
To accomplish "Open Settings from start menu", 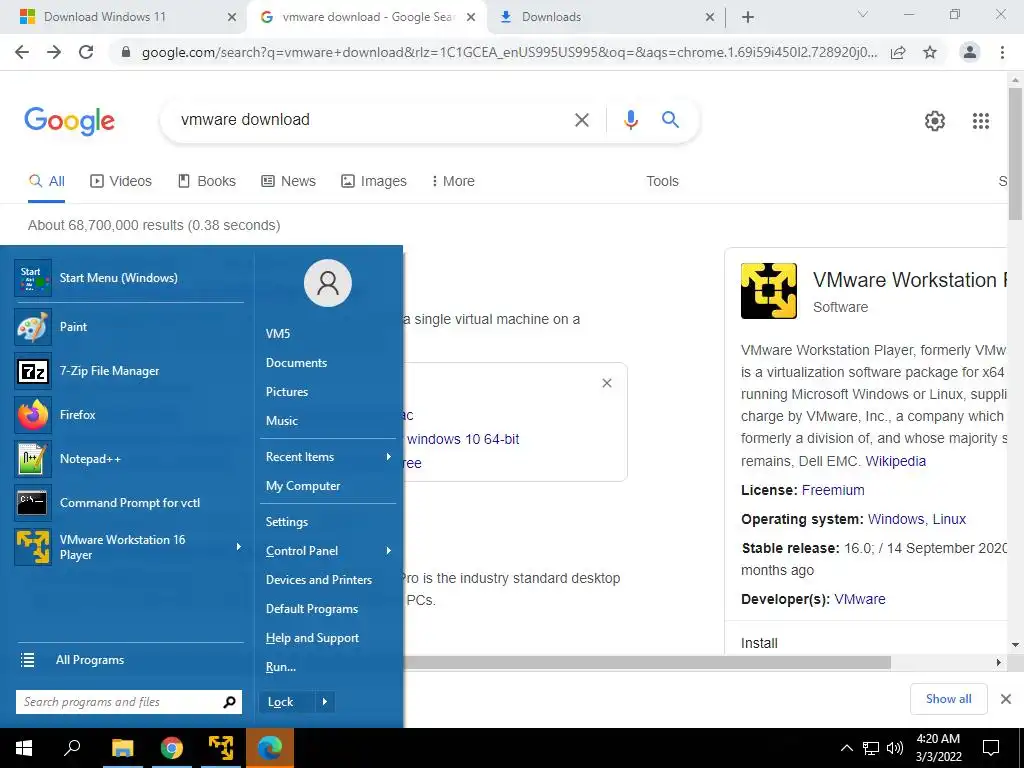I will point(287,522).
